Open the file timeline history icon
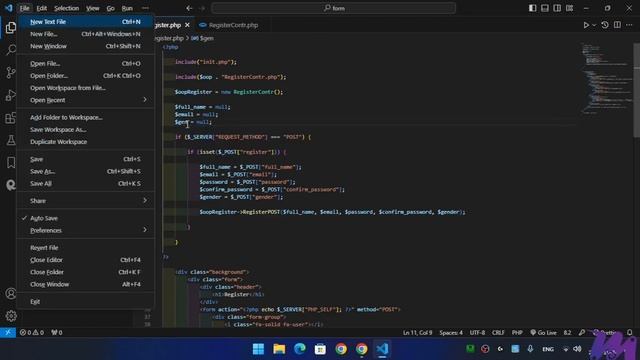This screenshot has width=640, height=360. [x=605, y=25]
